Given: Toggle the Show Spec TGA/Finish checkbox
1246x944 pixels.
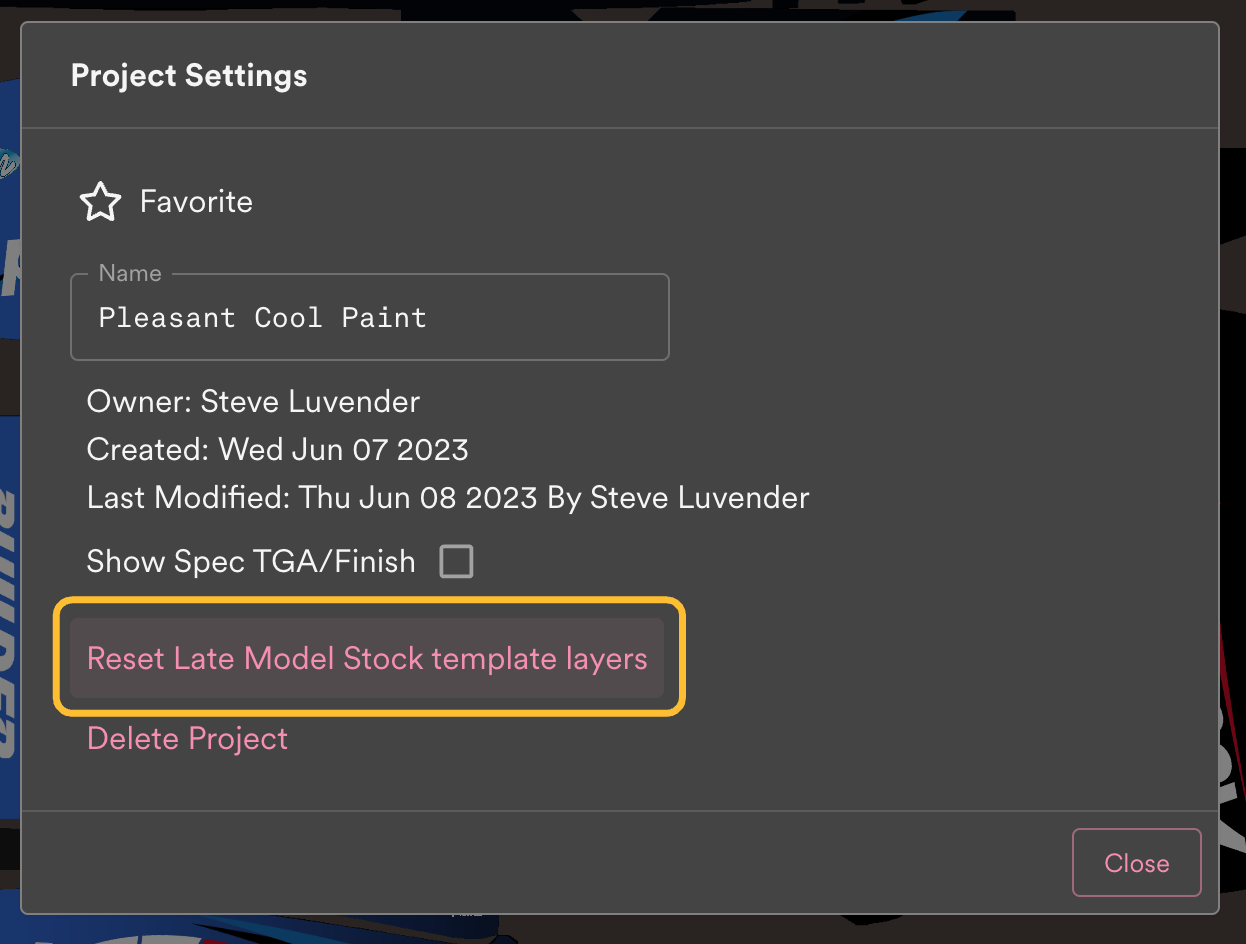Looking at the screenshot, I should 456,561.
